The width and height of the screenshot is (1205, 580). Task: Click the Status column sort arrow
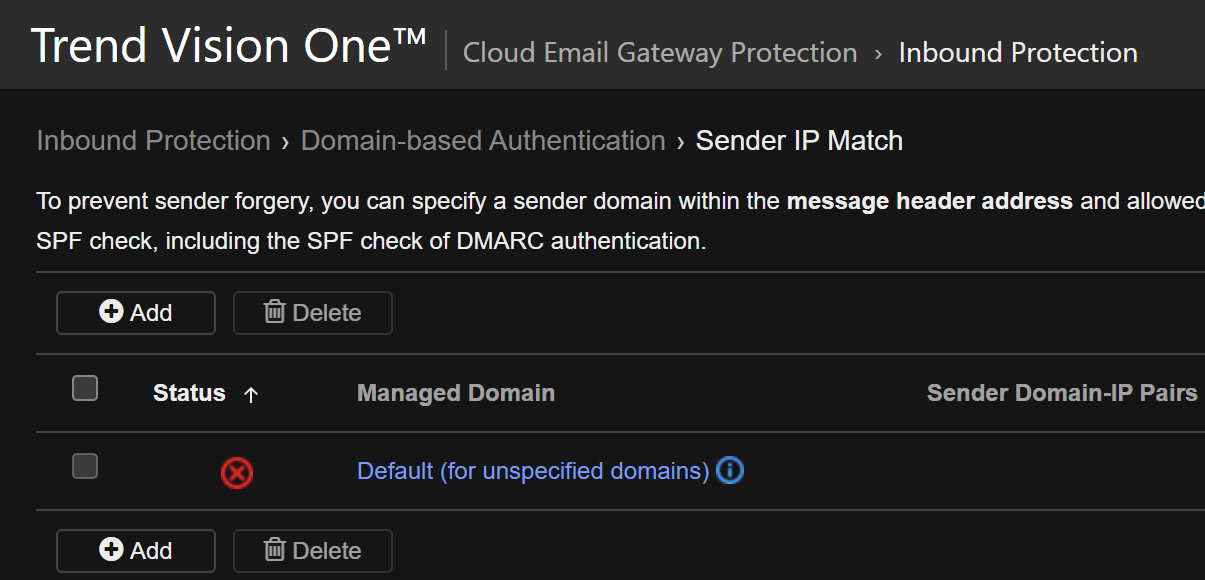(251, 394)
